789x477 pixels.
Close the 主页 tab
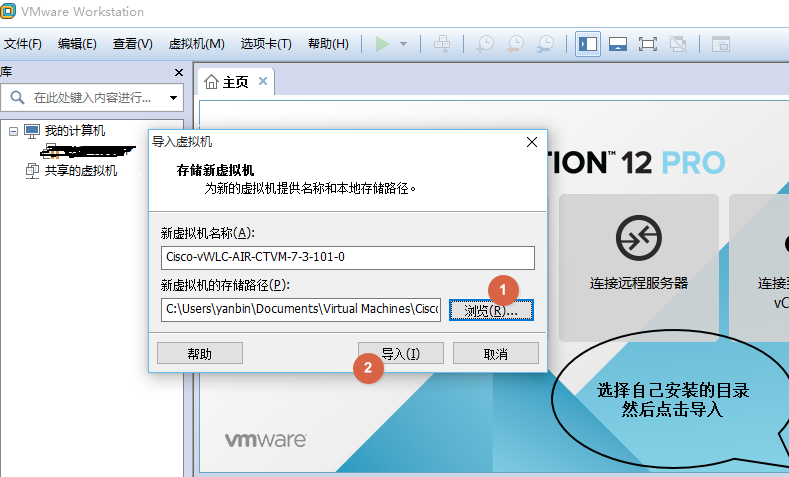pos(263,81)
